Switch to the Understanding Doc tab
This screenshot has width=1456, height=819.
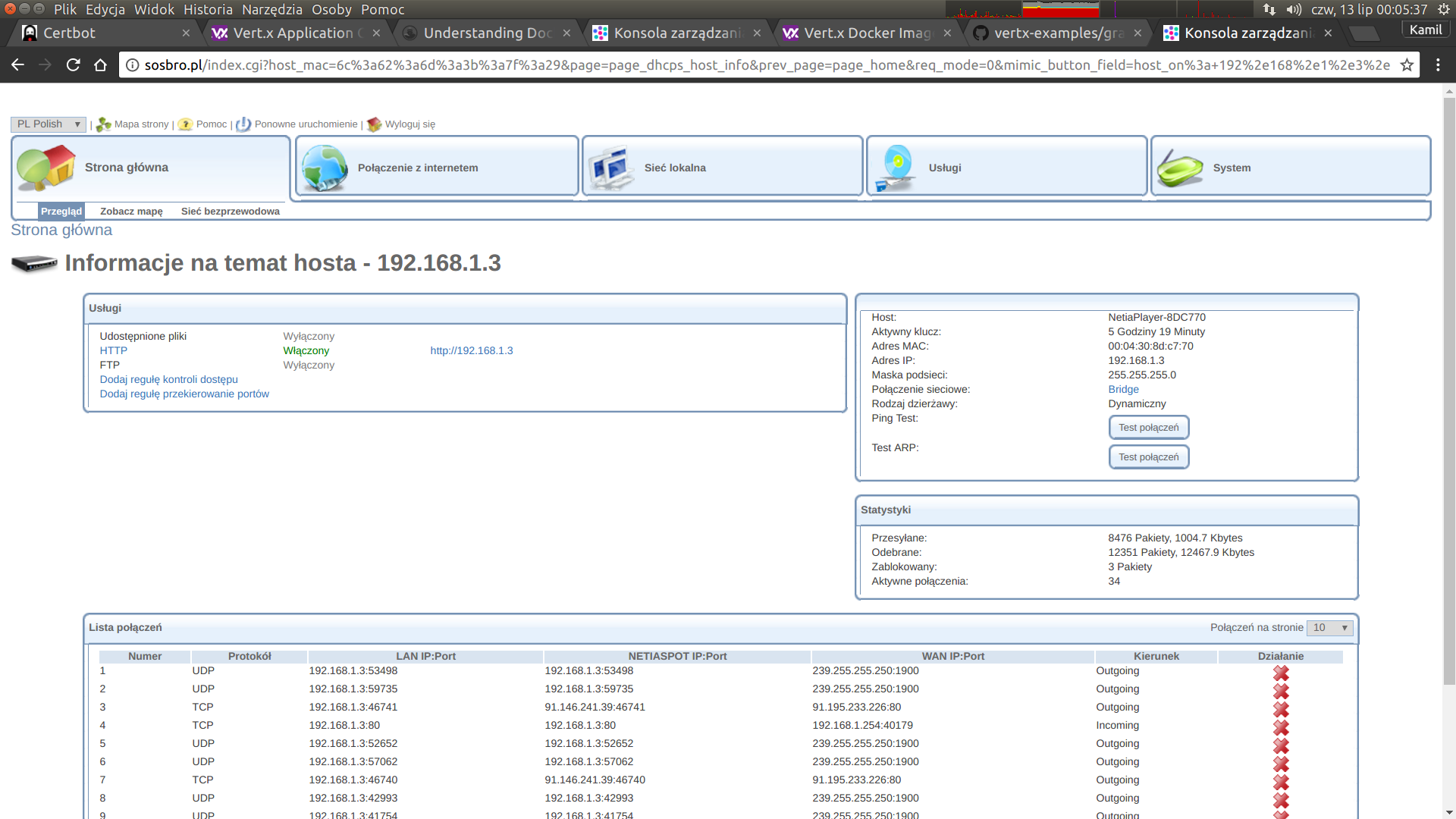click(485, 33)
